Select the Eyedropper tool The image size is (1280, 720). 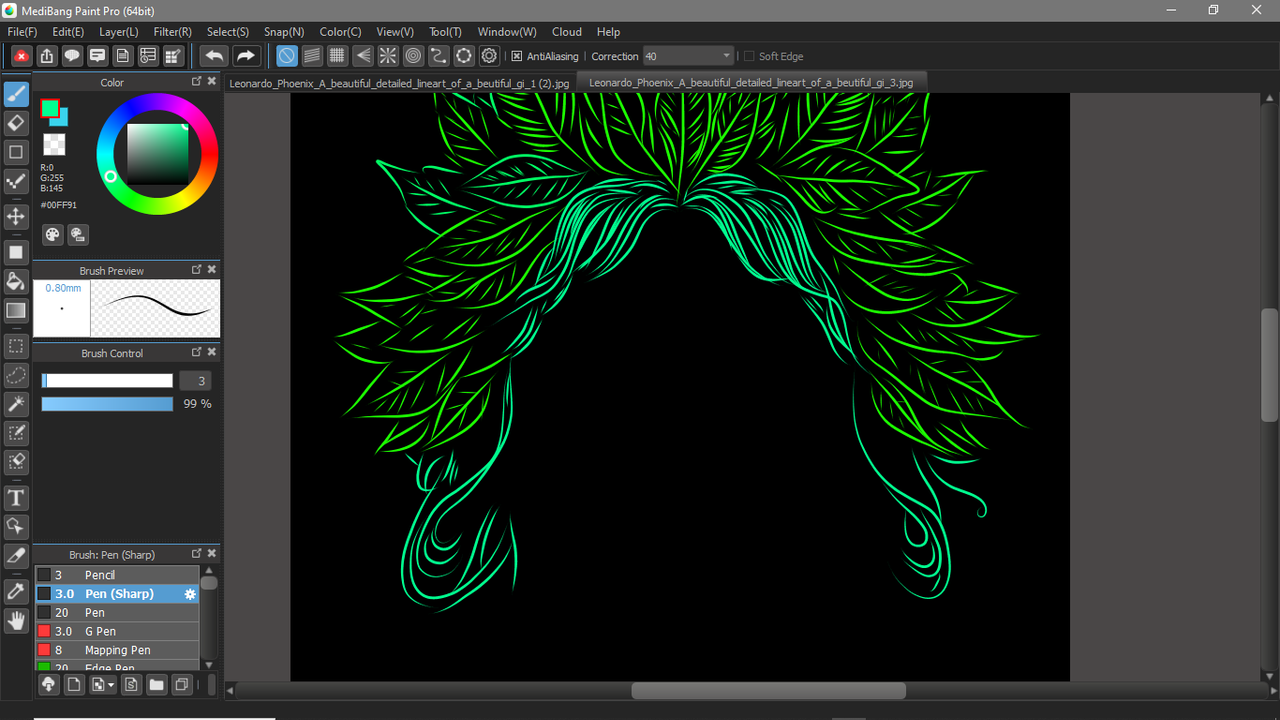(16, 591)
